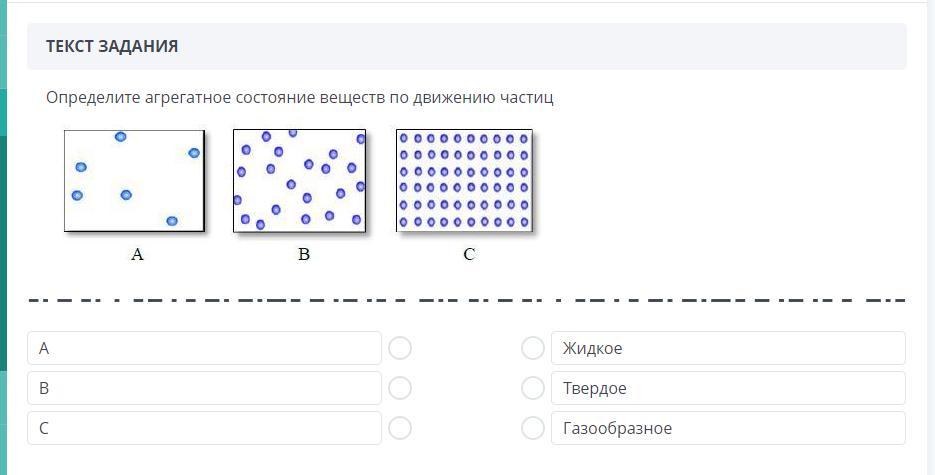Toggle the radio circle beside Газообразное

(x=533, y=428)
